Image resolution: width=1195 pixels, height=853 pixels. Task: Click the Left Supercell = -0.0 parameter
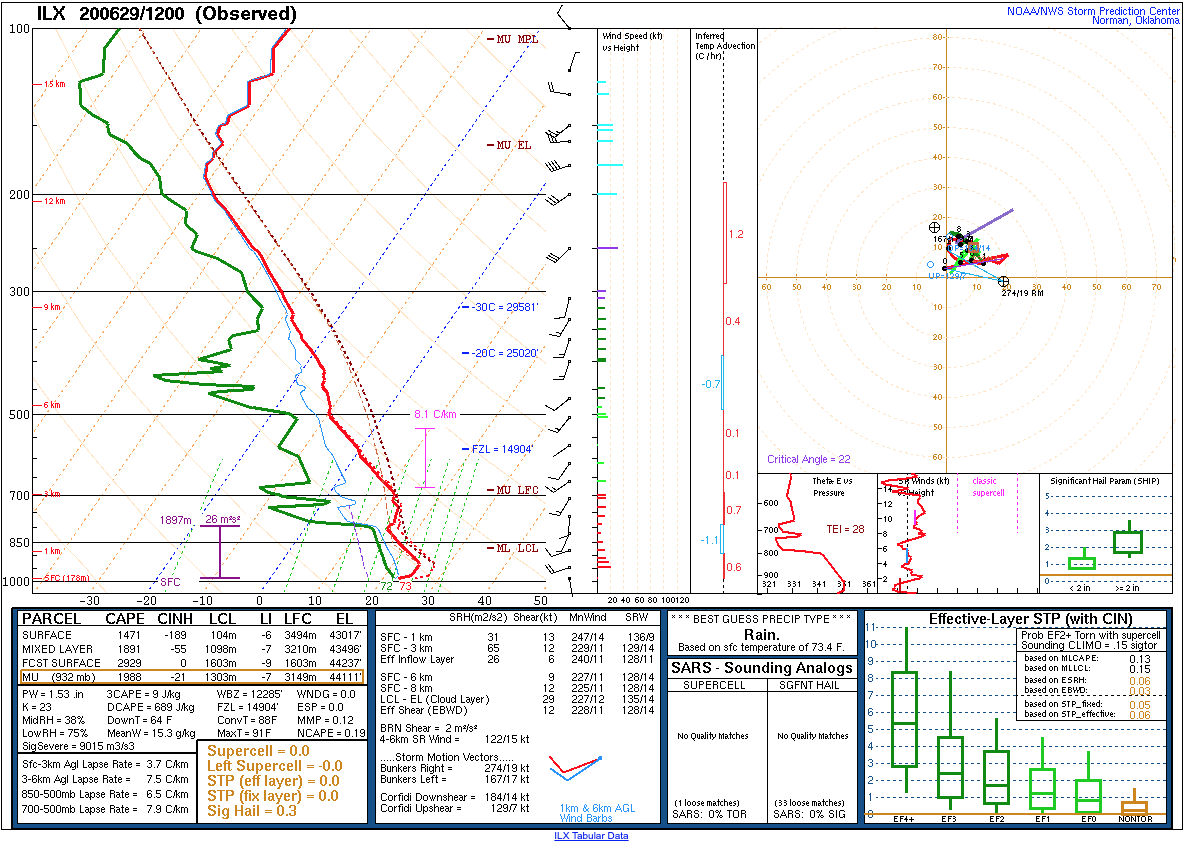point(275,766)
